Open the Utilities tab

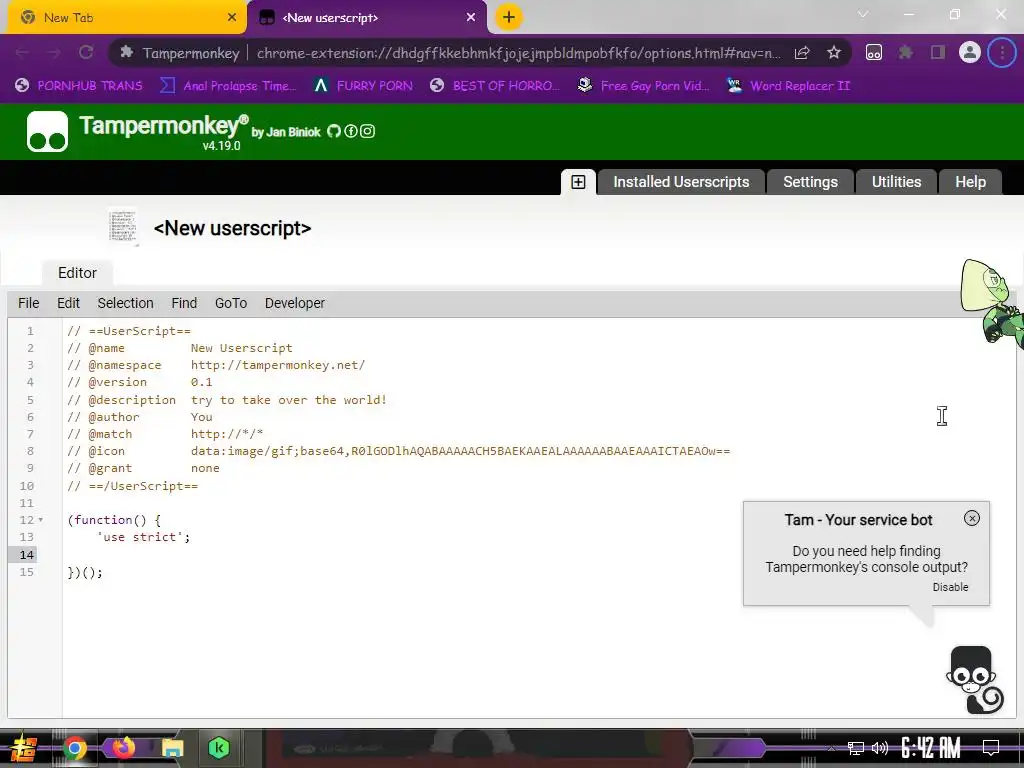tap(896, 182)
